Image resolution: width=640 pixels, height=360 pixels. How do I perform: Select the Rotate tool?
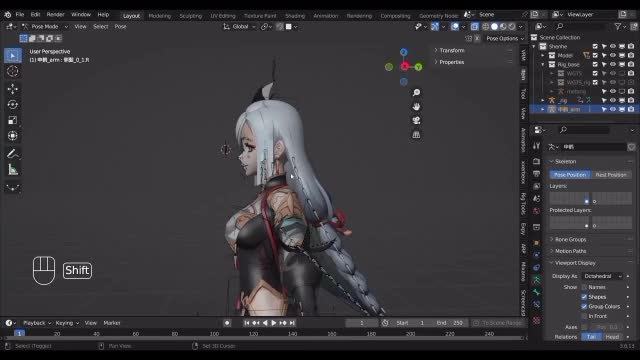tap(13, 104)
